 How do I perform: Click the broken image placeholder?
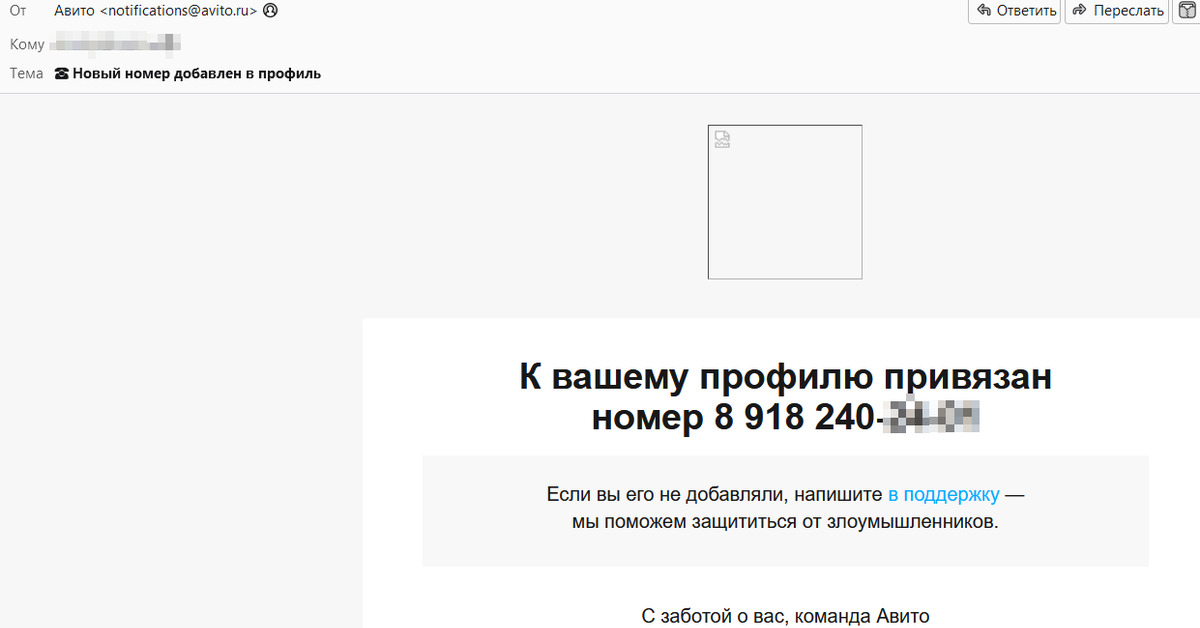pos(785,202)
